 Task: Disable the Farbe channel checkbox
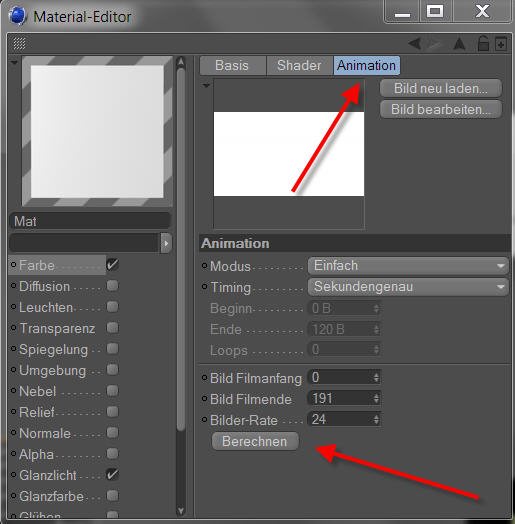[x=113, y=265]
